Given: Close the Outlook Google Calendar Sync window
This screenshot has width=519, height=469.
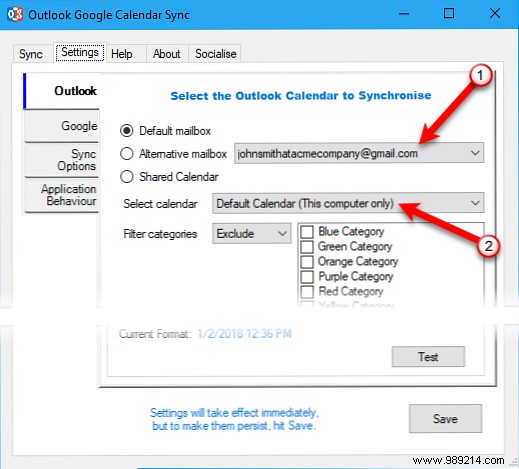Looking at the screenshot, I should click(x=495, y=14).
